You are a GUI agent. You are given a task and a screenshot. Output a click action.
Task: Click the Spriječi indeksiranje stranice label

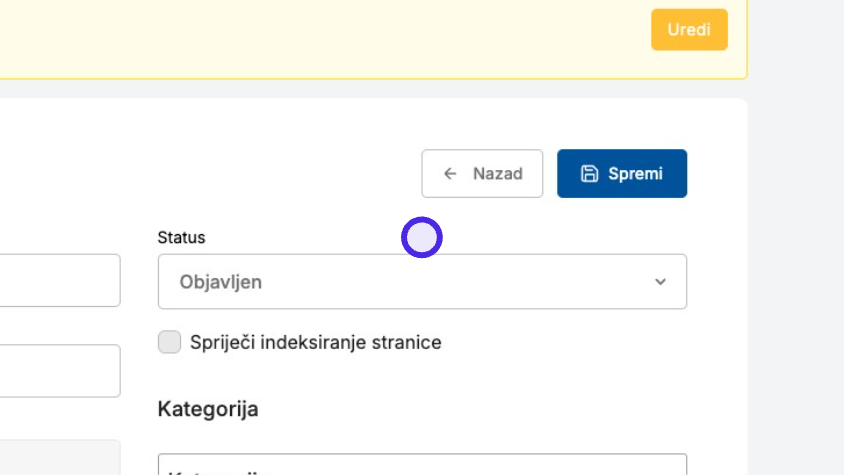(315, 343)
